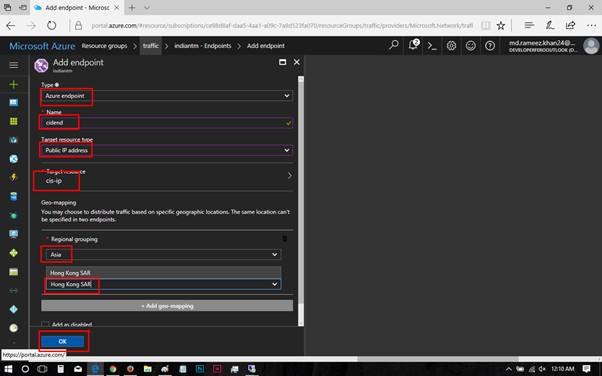Click the taskbar clock showing 12:10 AM
The height and width of the screenshot is (376, 602).
coord(562,369)
